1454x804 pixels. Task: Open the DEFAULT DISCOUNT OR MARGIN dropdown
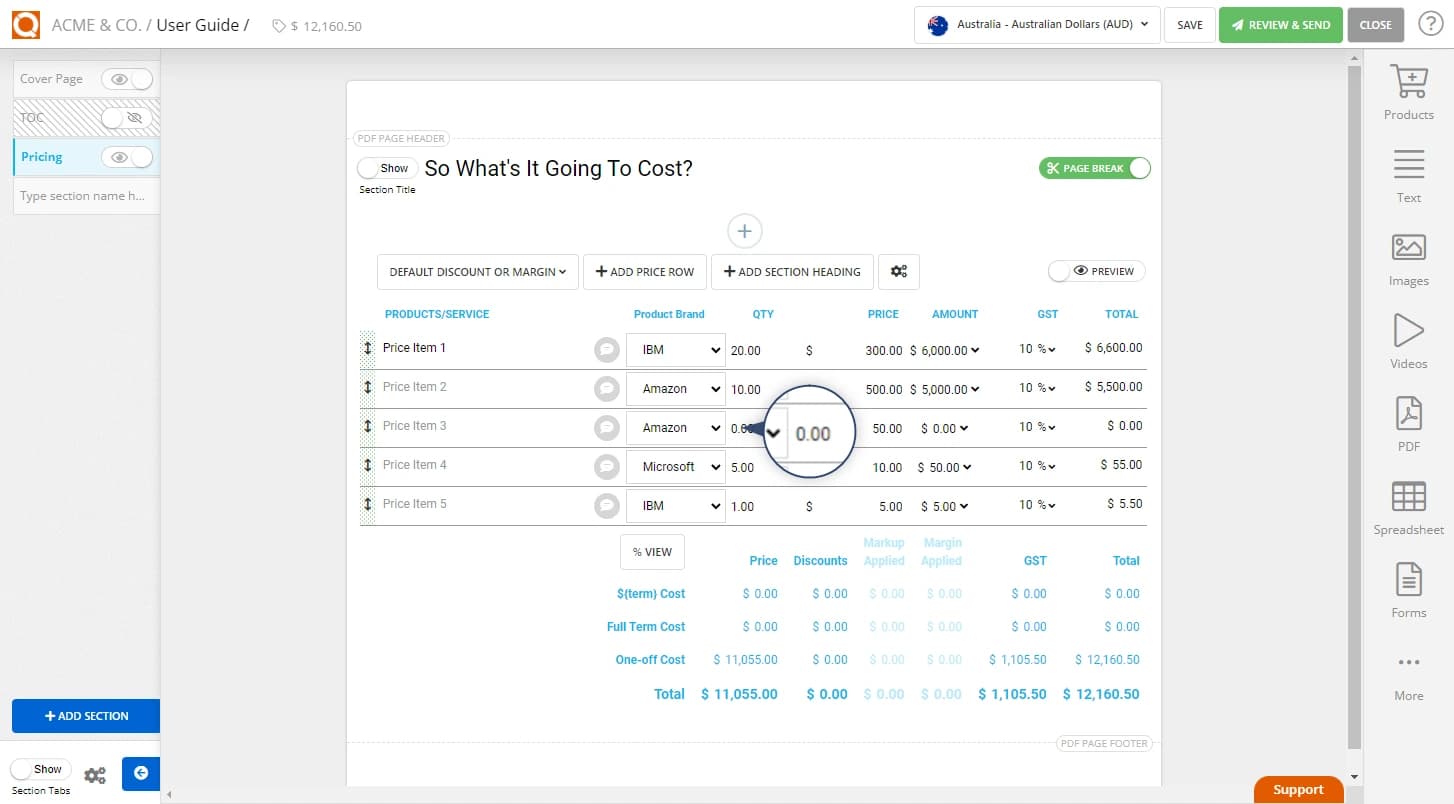477,271
